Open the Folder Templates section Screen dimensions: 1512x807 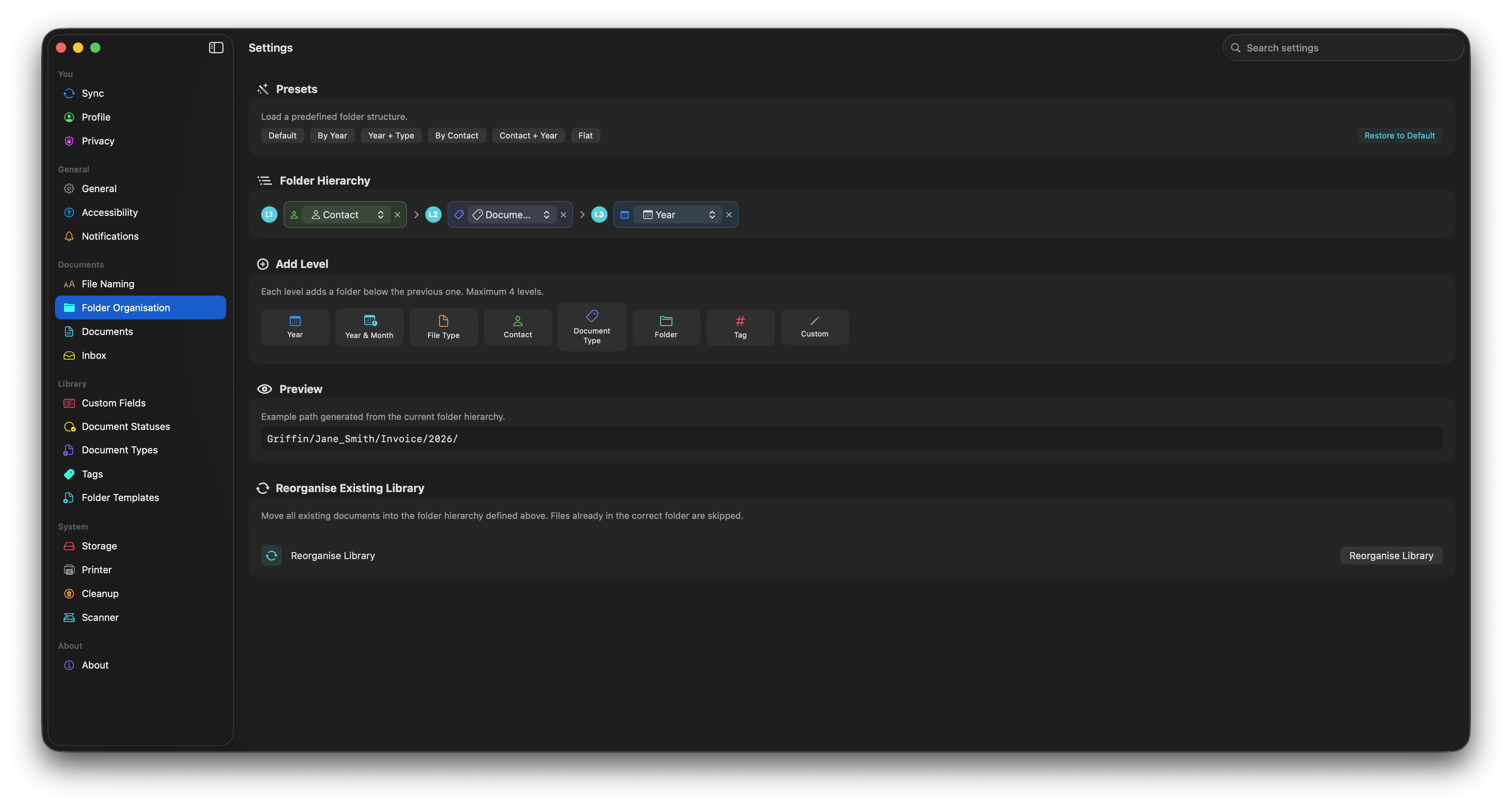click(120, 497)
